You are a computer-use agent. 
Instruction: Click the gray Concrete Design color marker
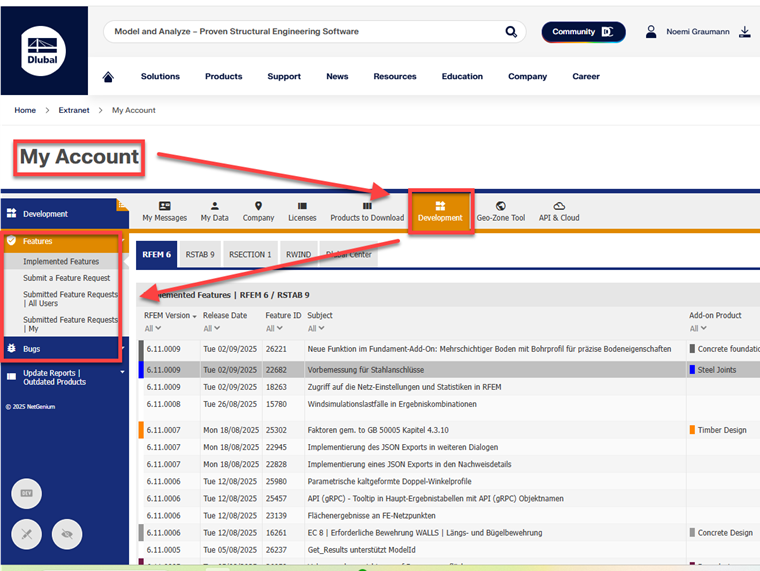(x=692, y=533)
